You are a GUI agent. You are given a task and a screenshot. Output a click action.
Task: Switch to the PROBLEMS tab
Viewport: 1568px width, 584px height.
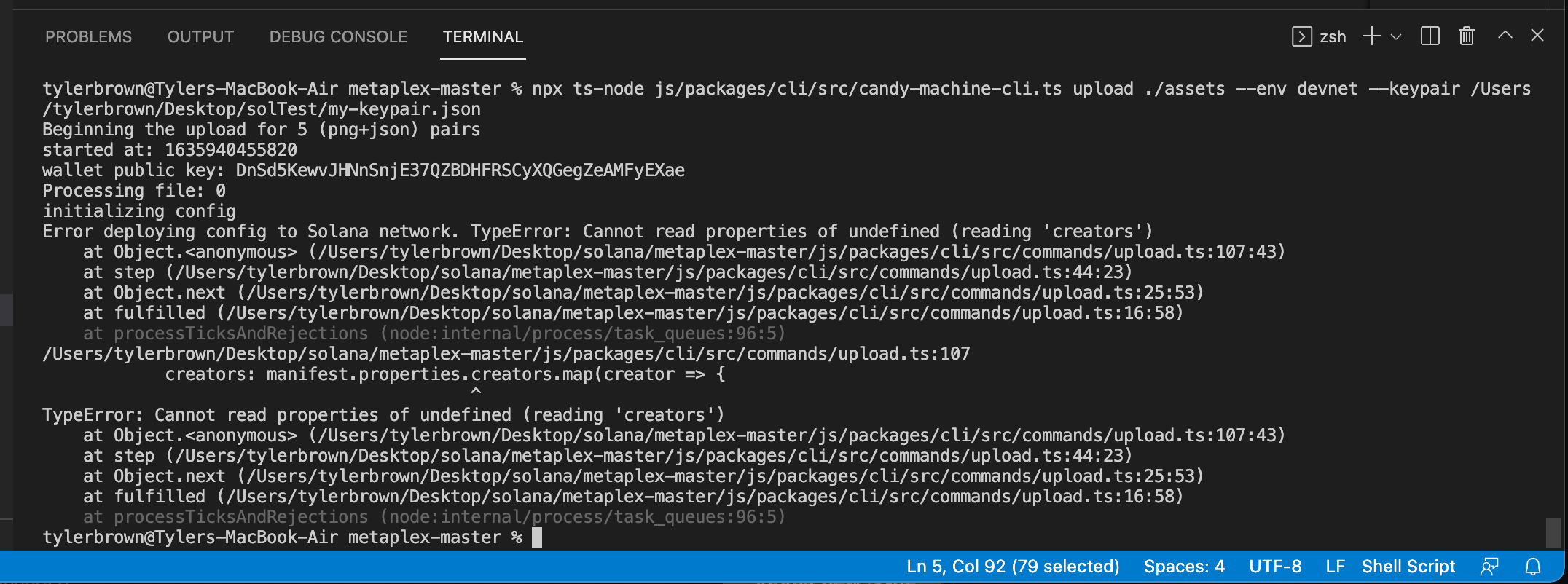[x=88, y=36]
